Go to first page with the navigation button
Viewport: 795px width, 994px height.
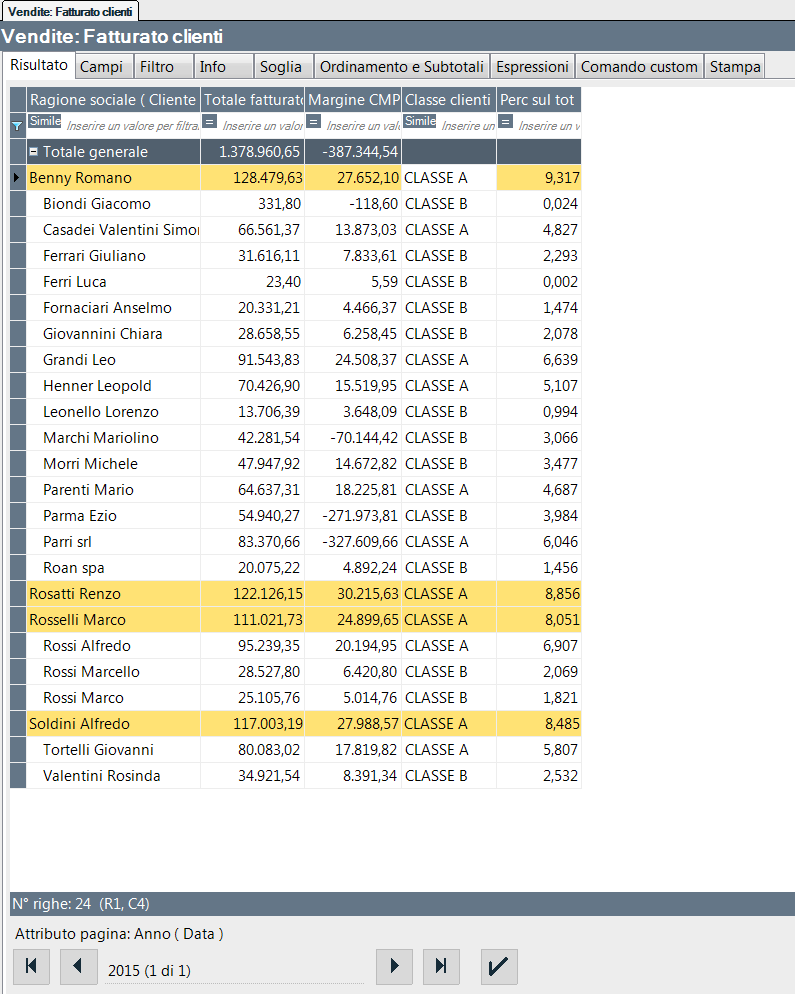coord(31,966)
